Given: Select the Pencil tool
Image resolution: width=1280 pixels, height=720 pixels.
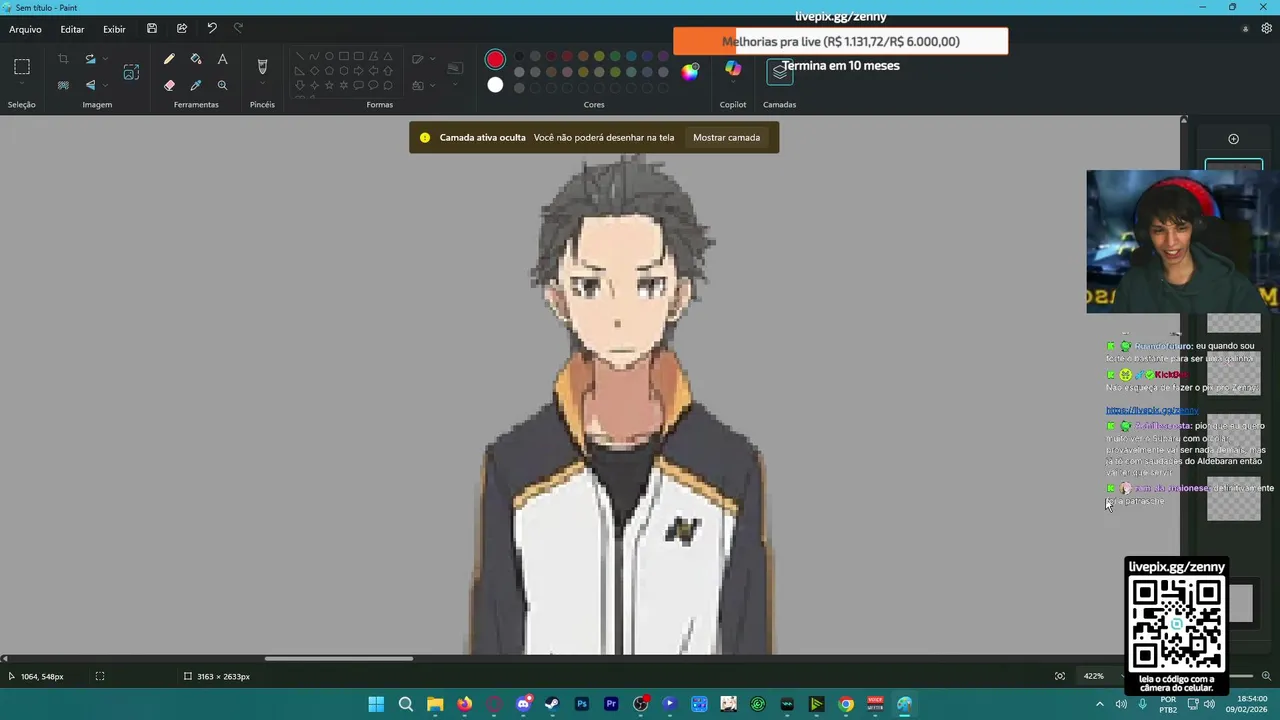Looking at the screenshot, I should pos(169,59).
